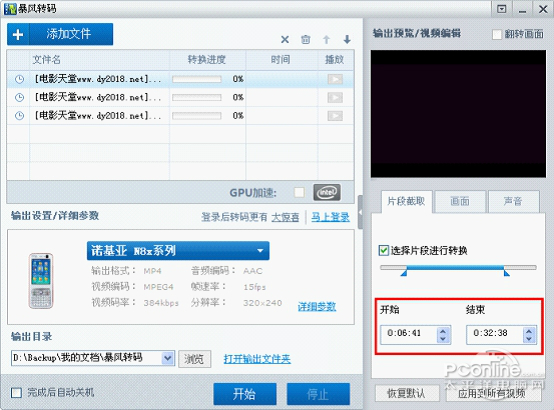
Task: Click the right end marker on clip slider
Action: [507, 273]
